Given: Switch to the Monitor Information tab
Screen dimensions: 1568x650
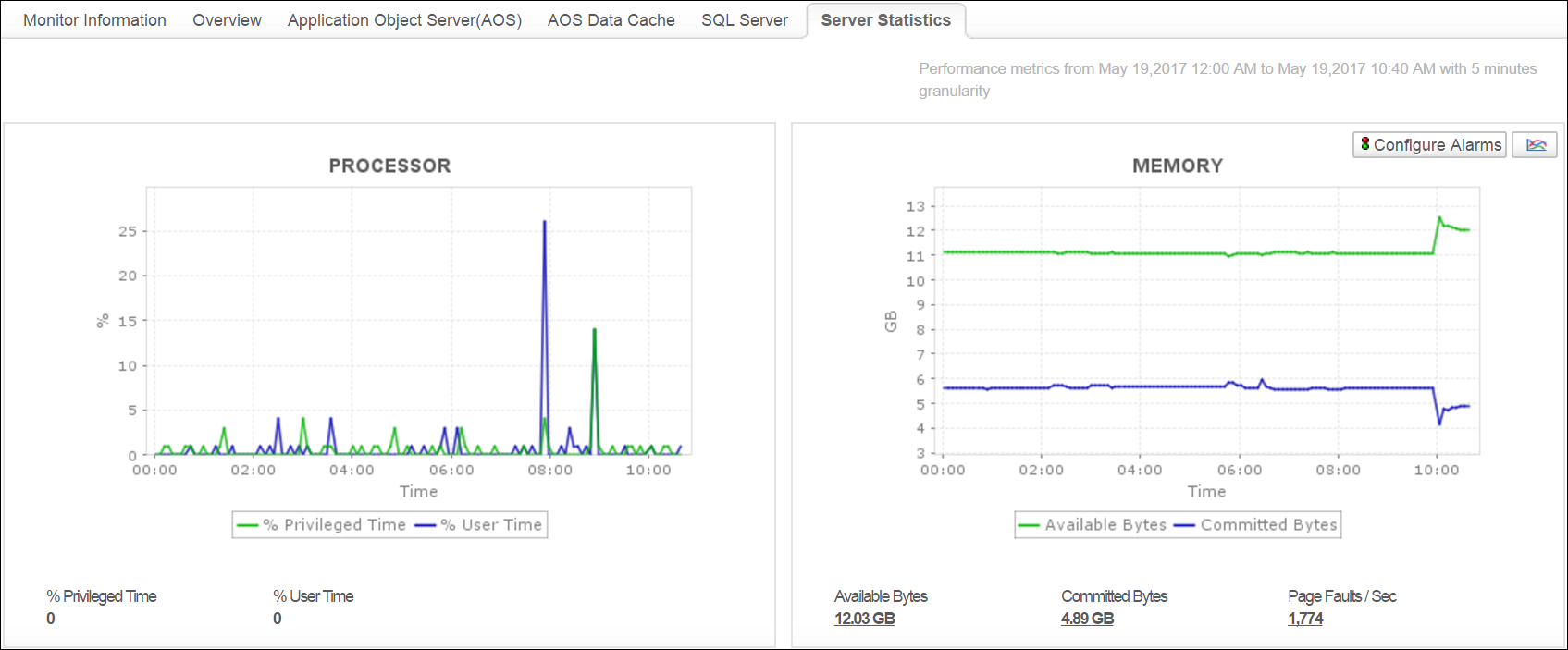Looking at the screenshot, I should [94, 20].
